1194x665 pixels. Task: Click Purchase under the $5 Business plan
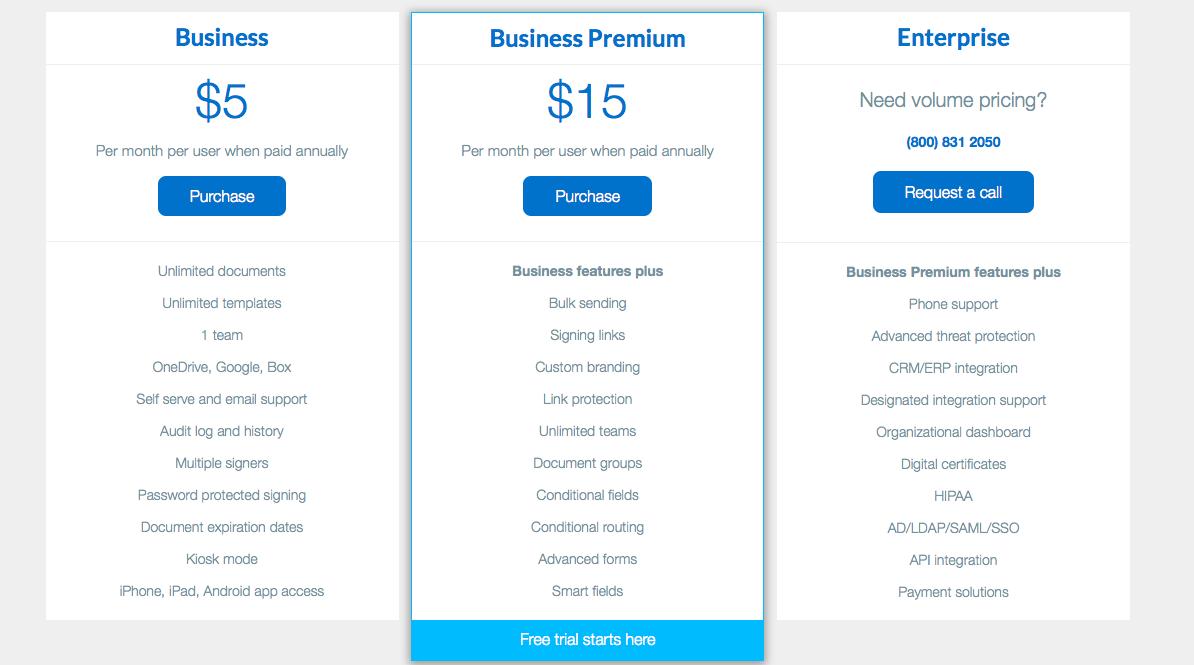click(x=222, y=196)
